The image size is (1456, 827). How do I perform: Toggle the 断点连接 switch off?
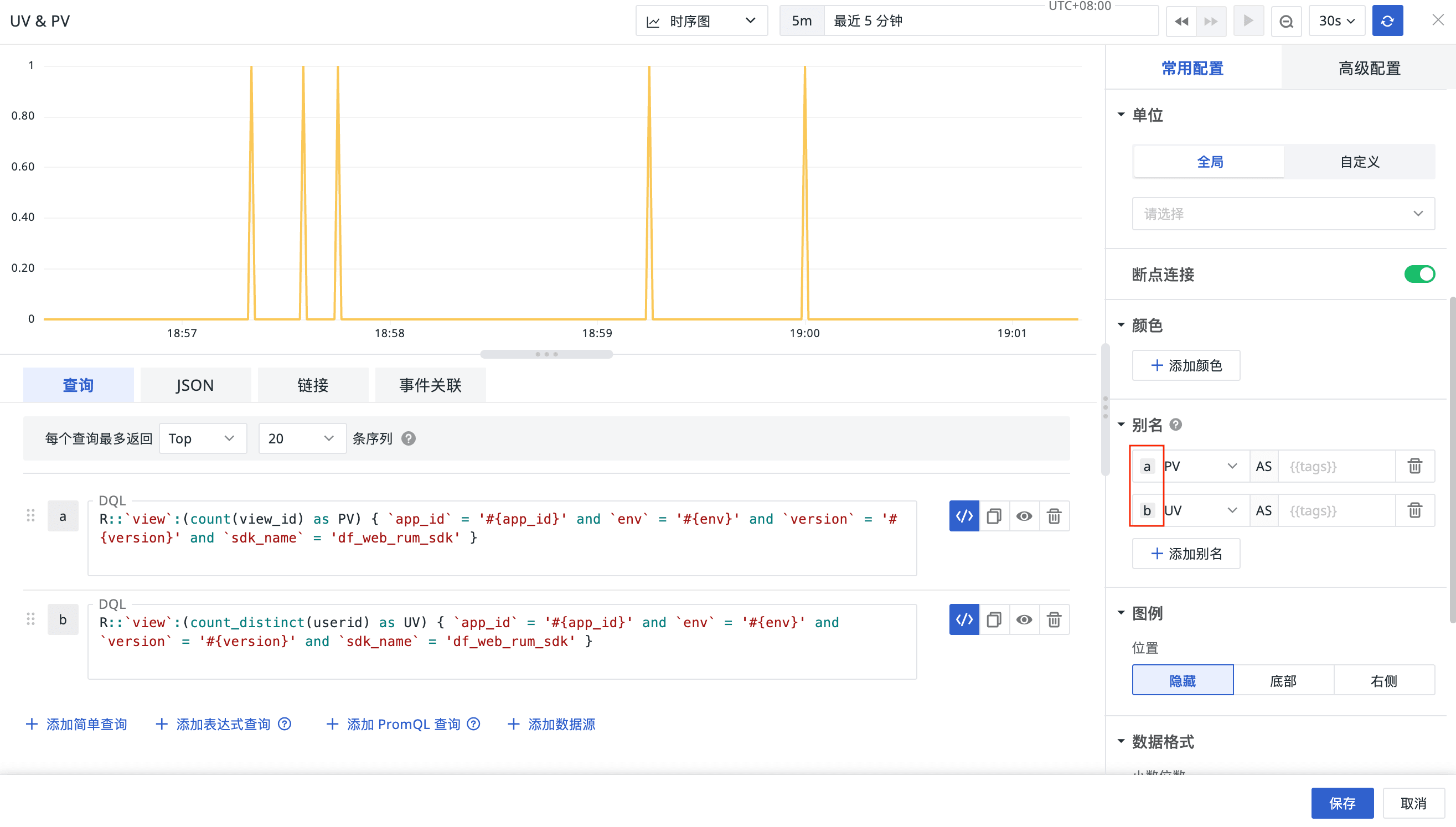click(1419, 275)
